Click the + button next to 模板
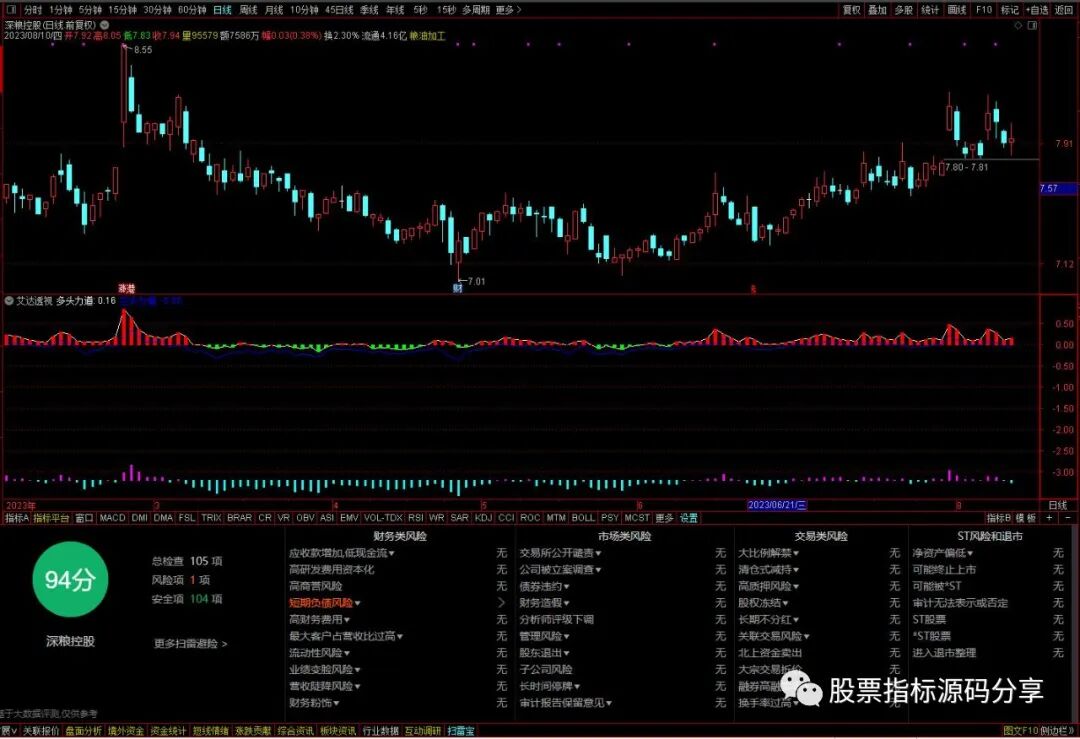1080x739 pixels. [1049, 518]
